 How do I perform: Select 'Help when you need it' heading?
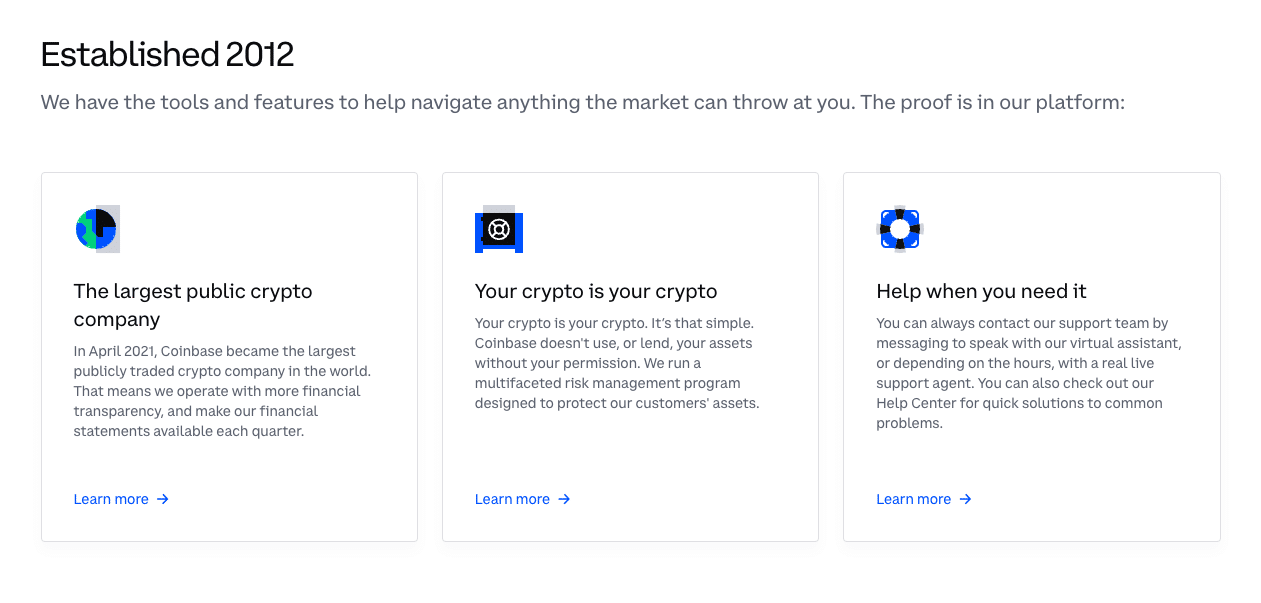[981, 291]
